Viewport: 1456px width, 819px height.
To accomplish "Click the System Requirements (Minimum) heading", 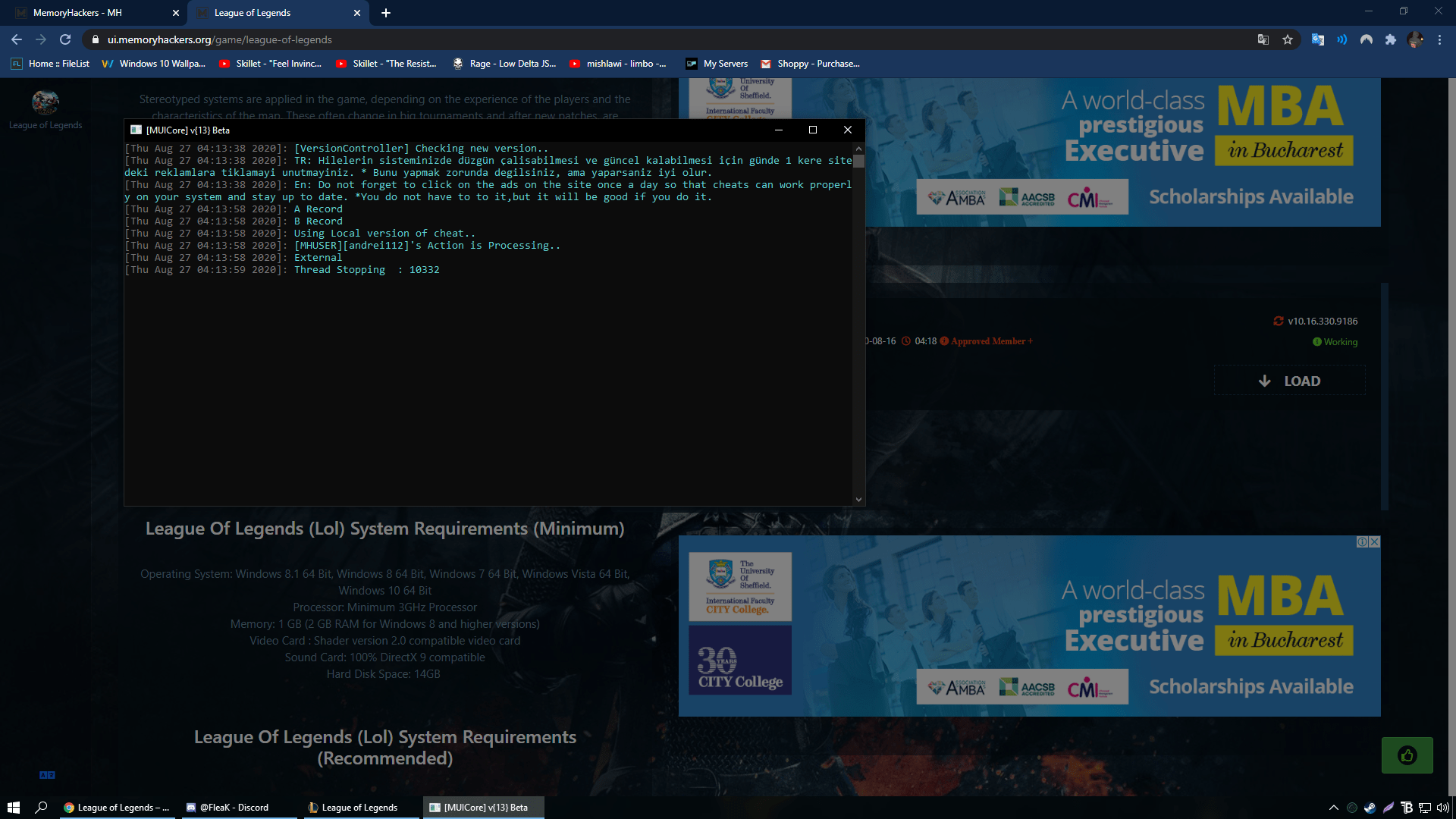I will (x=385, y=529).
